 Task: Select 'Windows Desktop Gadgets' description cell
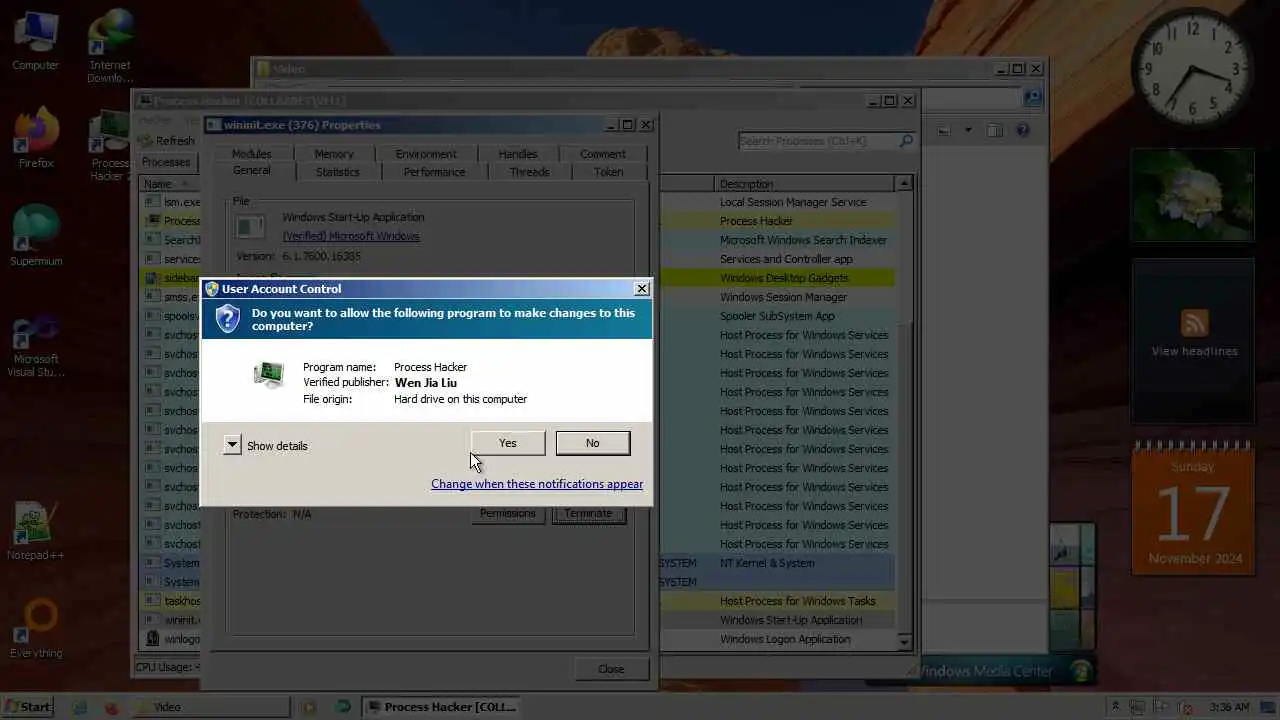pos(784,278)
